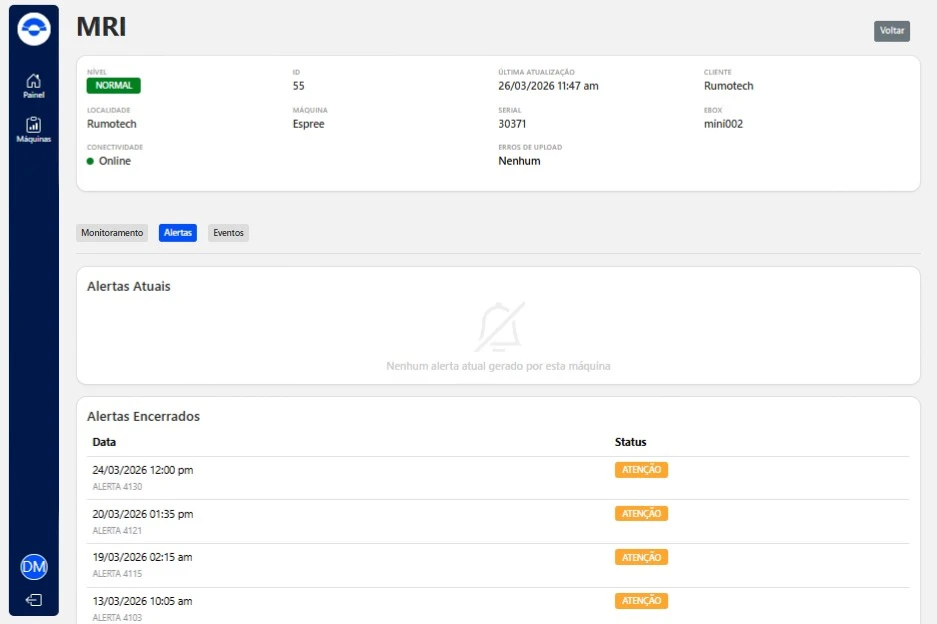Click the ATENÇÃO badge for Alerta 4115
This screenshot has width=937, height=624.
[641, 557]
